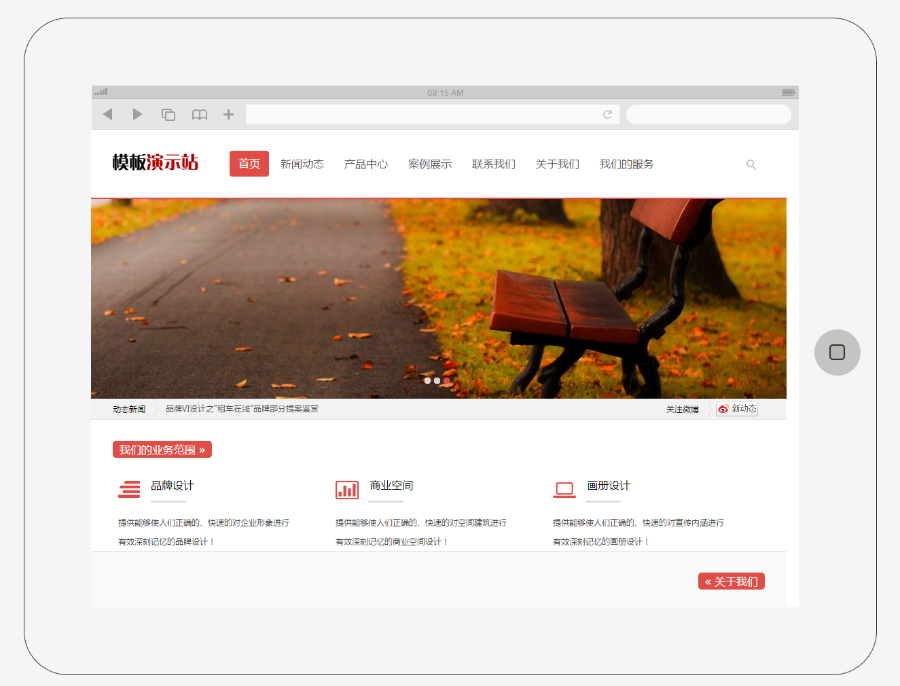Open the 我们的服务 menu item
The width and height of the screenshot is (900, 686).
coord(626,164)
